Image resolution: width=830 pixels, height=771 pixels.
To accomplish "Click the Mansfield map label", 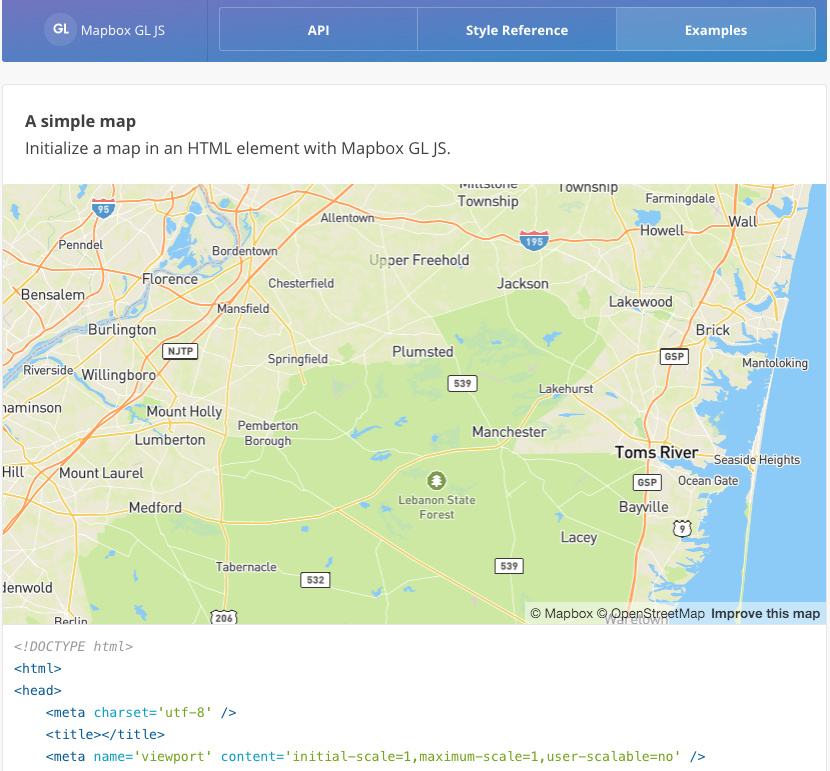I will coord(243,309).
